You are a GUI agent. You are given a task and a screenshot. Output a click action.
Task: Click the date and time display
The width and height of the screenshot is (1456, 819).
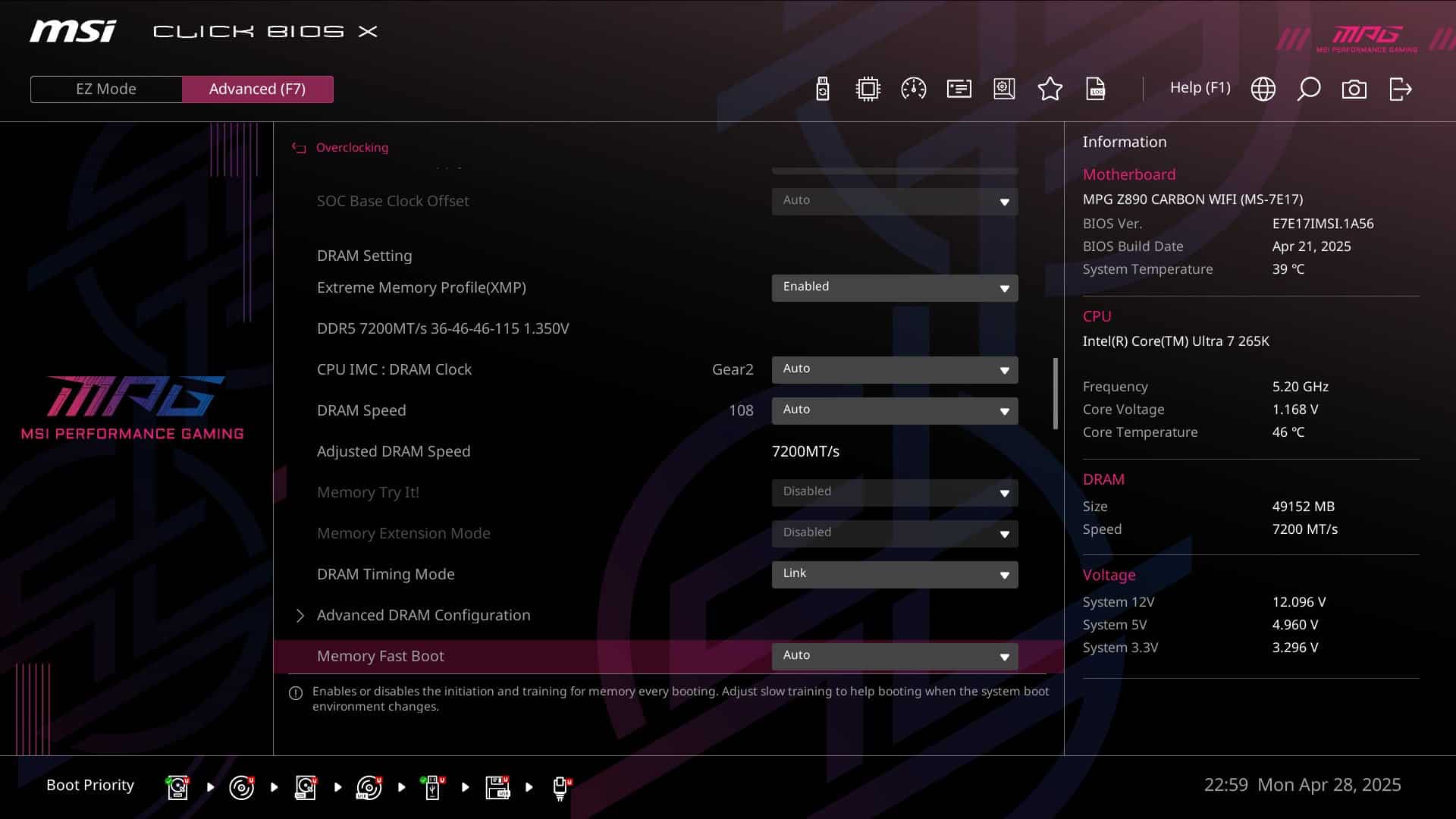(x=1302, y=785)
